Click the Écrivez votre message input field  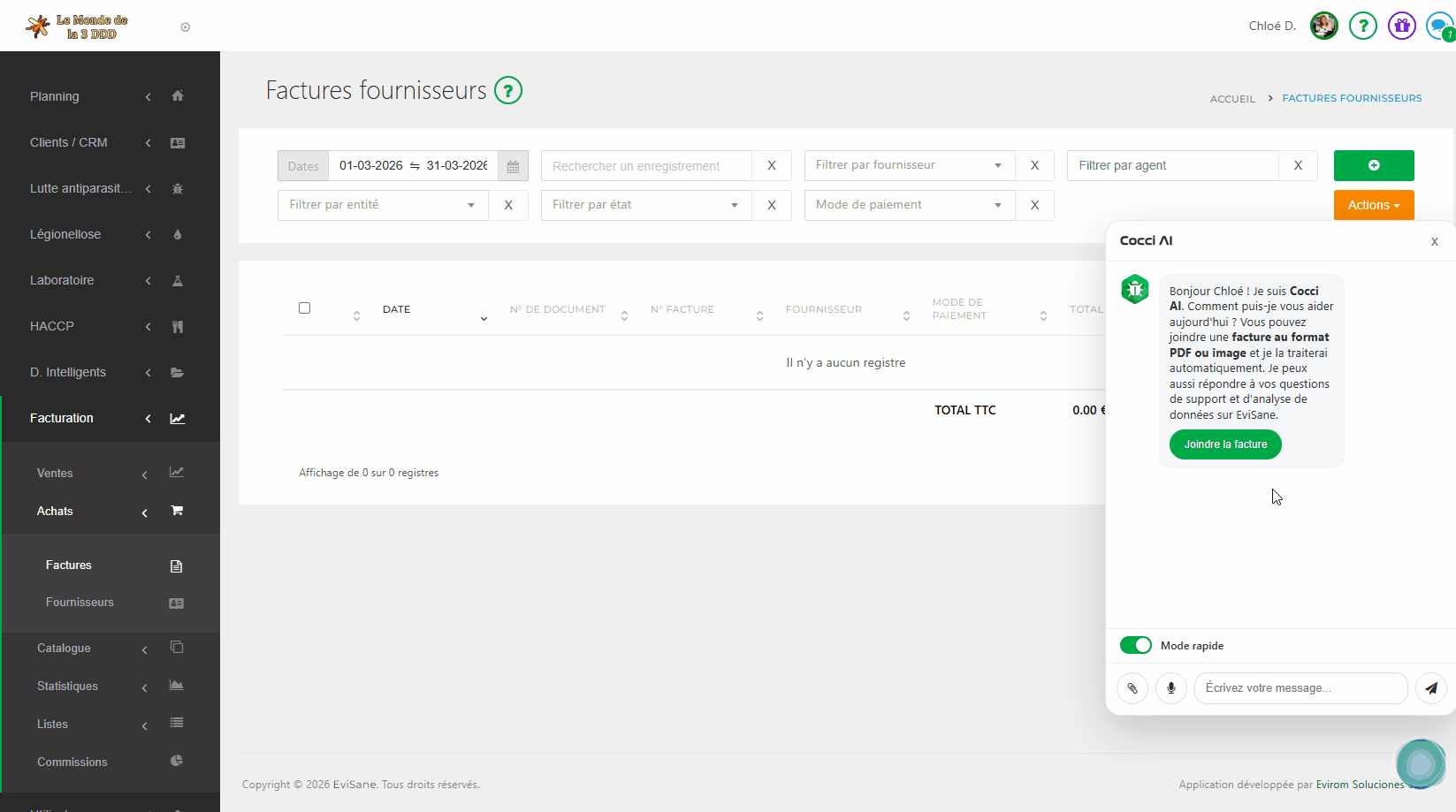pyautogui.click(x=1300, y=688)
